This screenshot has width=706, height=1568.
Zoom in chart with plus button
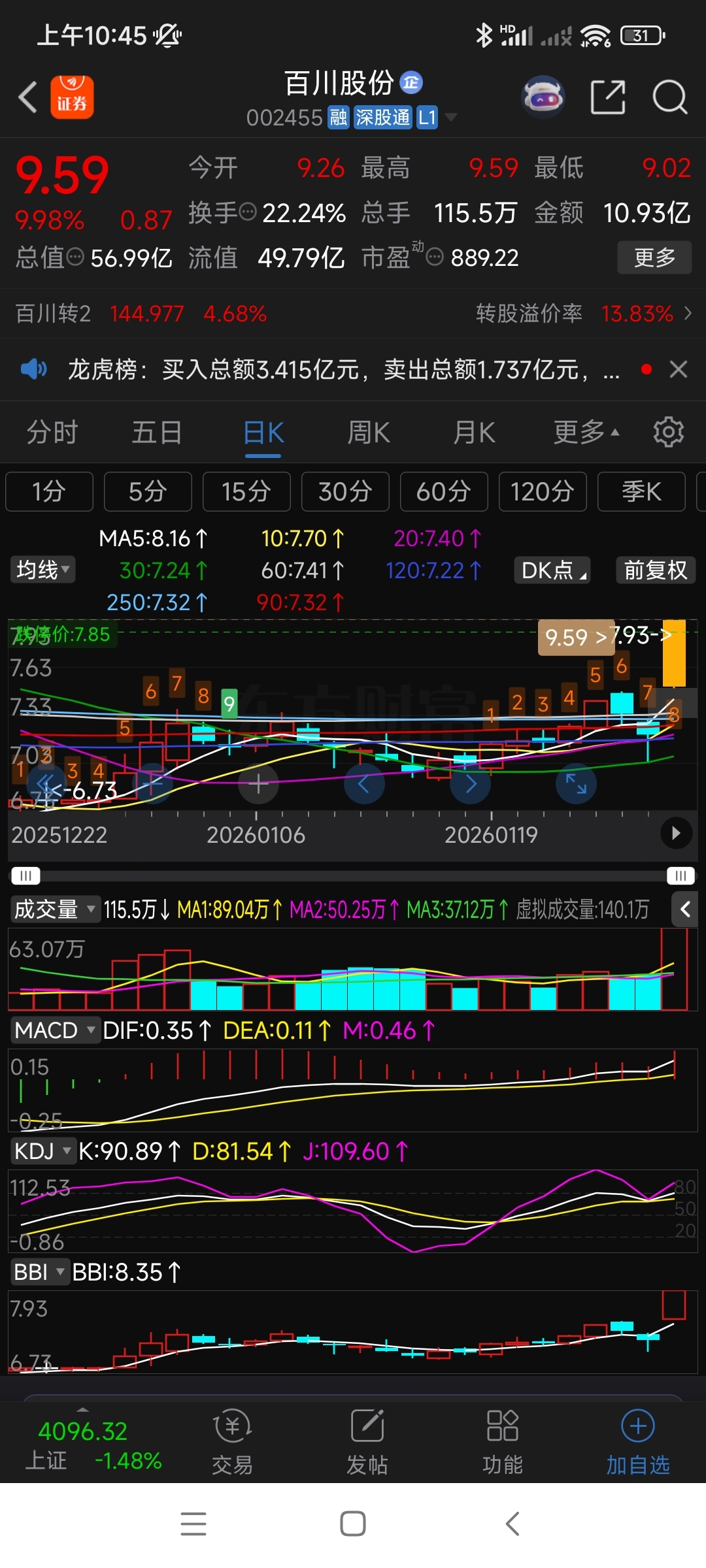pyautogui.click(x=258, y=783)
